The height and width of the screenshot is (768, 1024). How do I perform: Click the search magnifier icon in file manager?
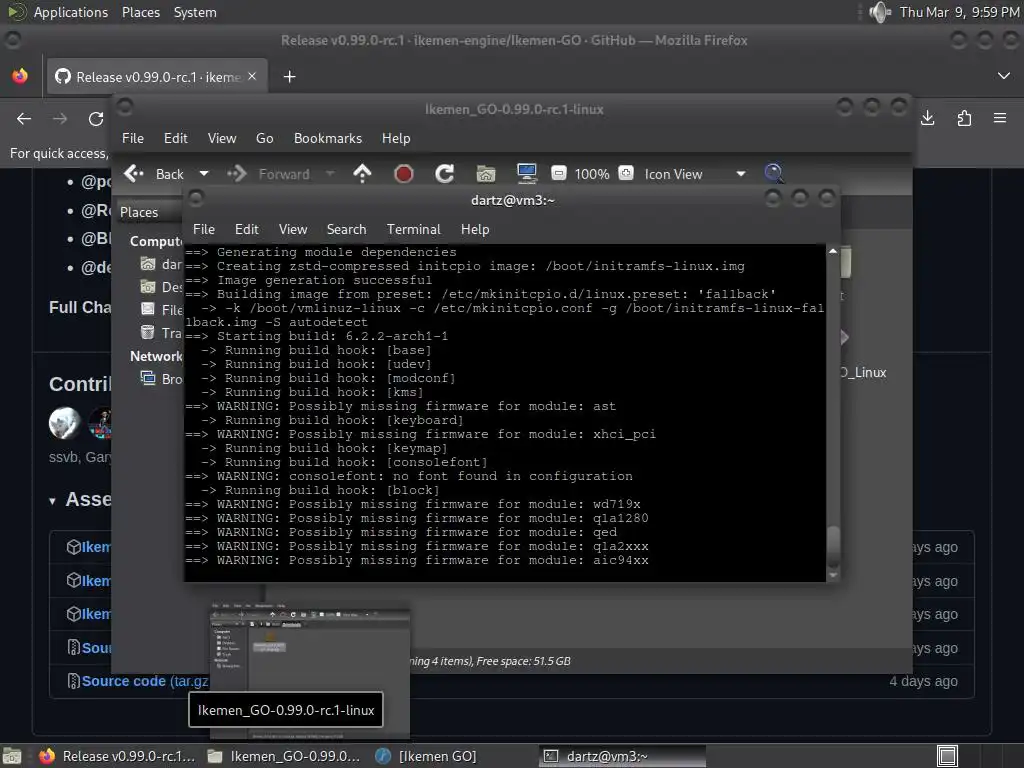tap(774, 174)
